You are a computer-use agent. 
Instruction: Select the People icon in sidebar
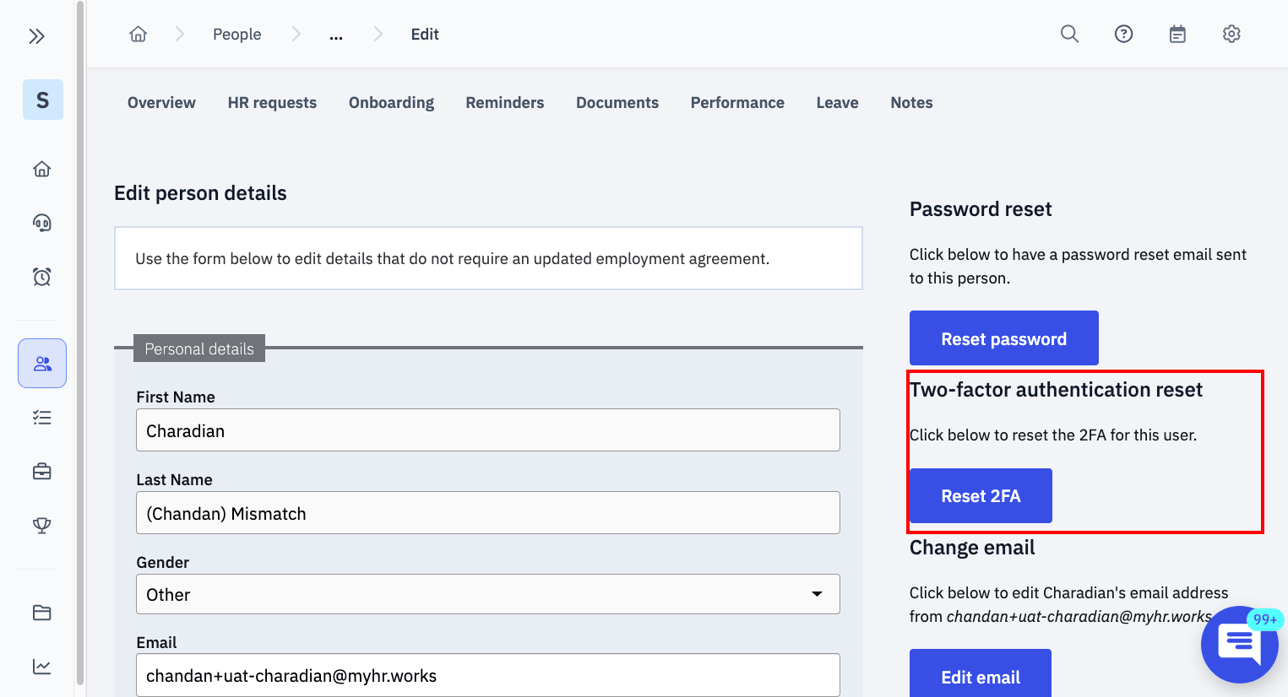pos(42,363)
